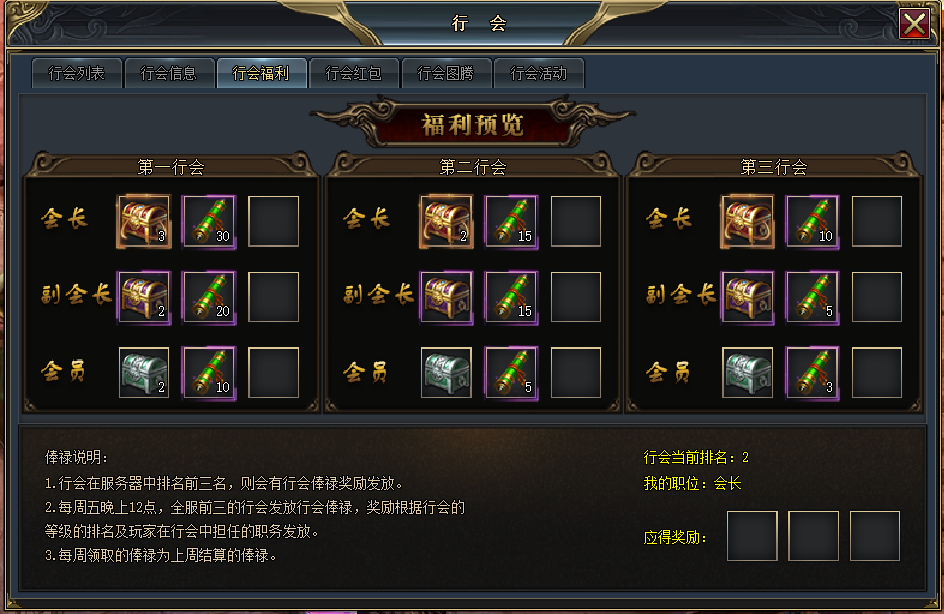Close the 行会 window
This screenshot has width=944, height=614.
914,24
